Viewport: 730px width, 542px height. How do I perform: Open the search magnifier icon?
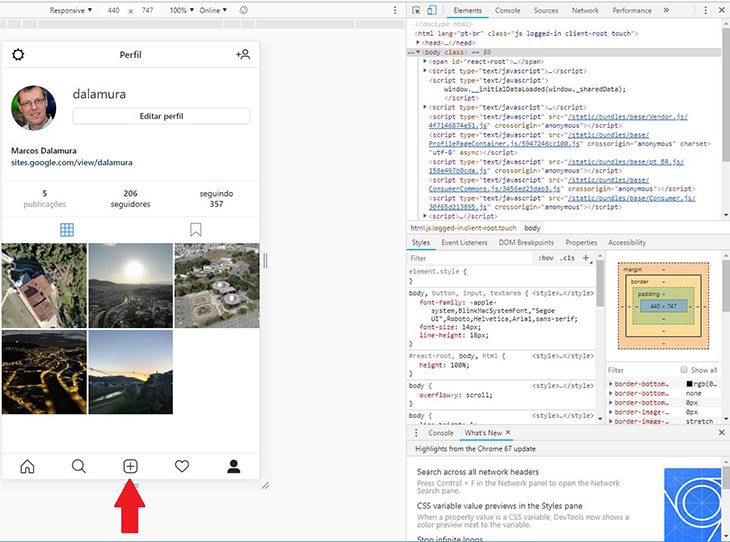point(78,466)
